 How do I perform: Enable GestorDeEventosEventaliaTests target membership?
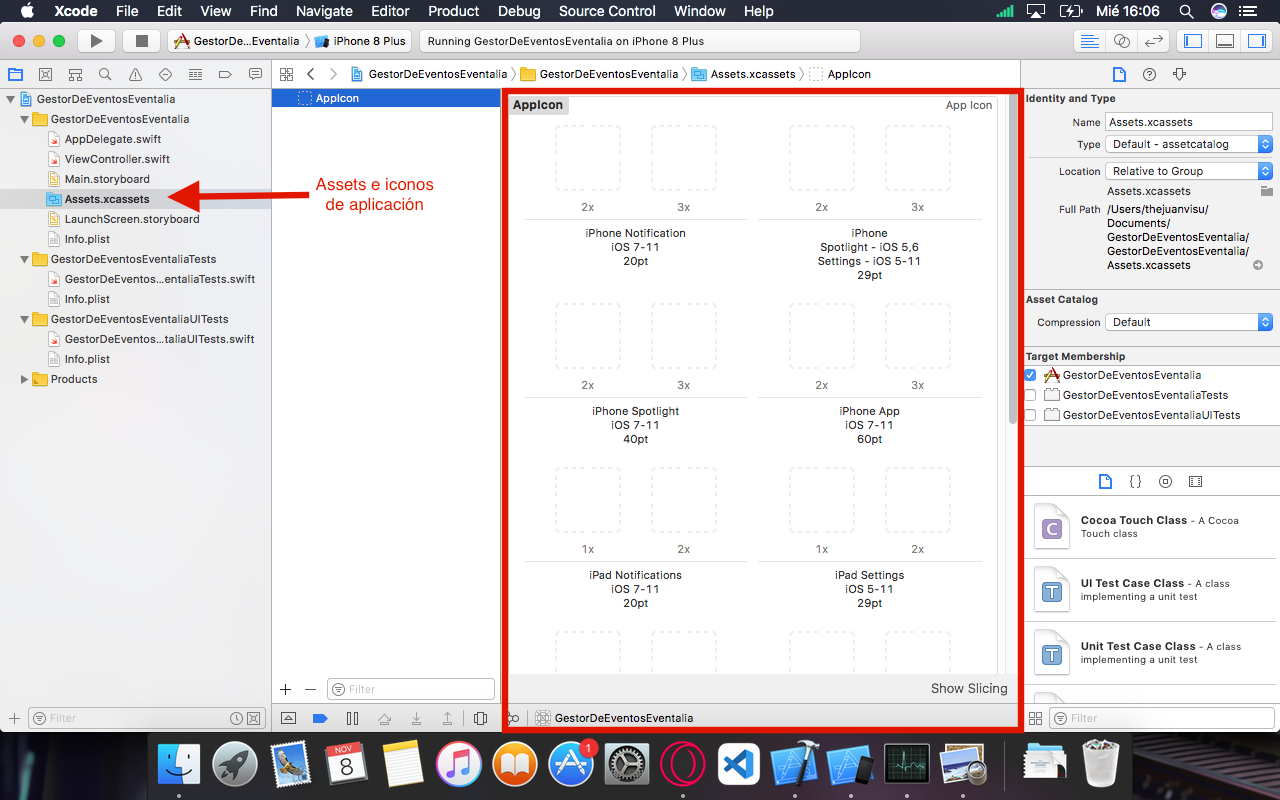tap(1030, 395)
